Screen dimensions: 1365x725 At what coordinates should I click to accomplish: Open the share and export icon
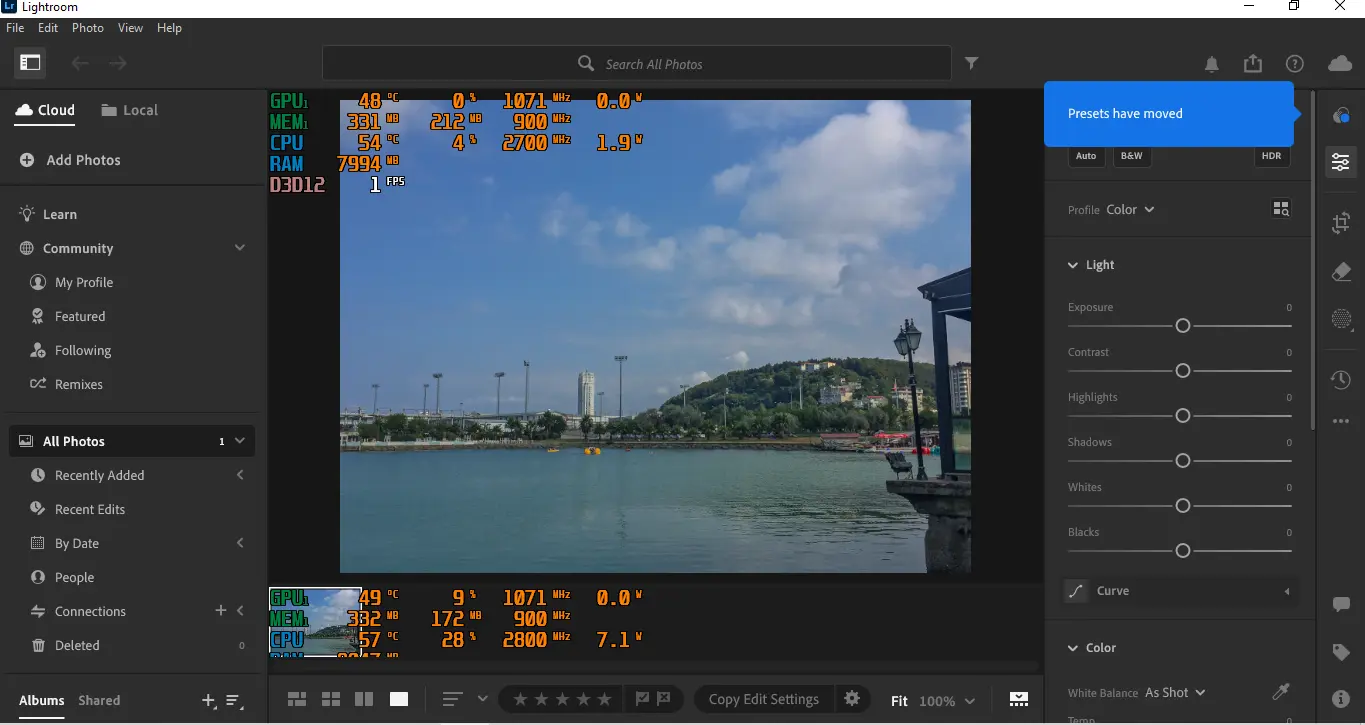[x=1253, y=63]
